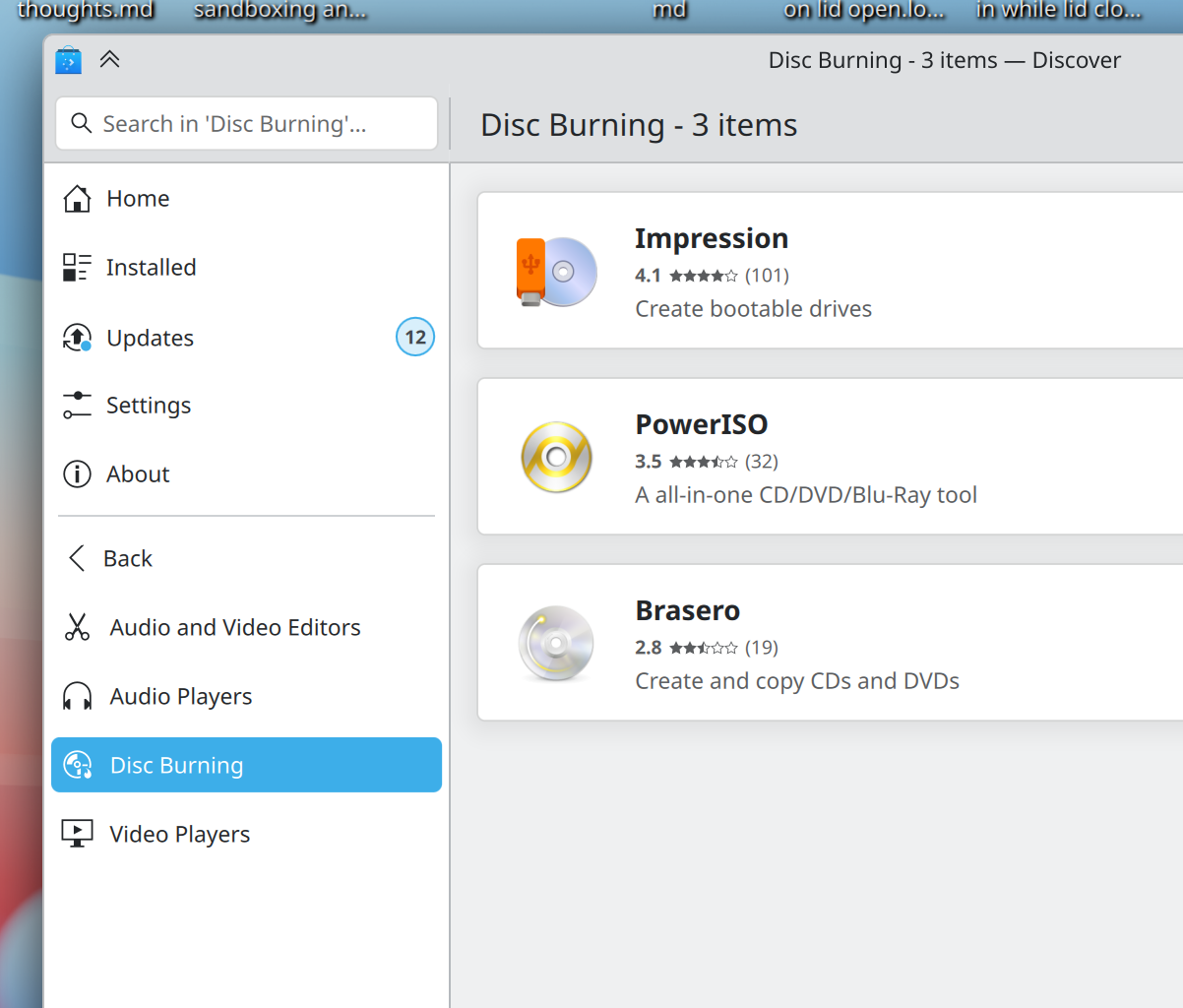Click 'Create bootable drives' description
The image size is (1183, 1008).
[753, 309]
